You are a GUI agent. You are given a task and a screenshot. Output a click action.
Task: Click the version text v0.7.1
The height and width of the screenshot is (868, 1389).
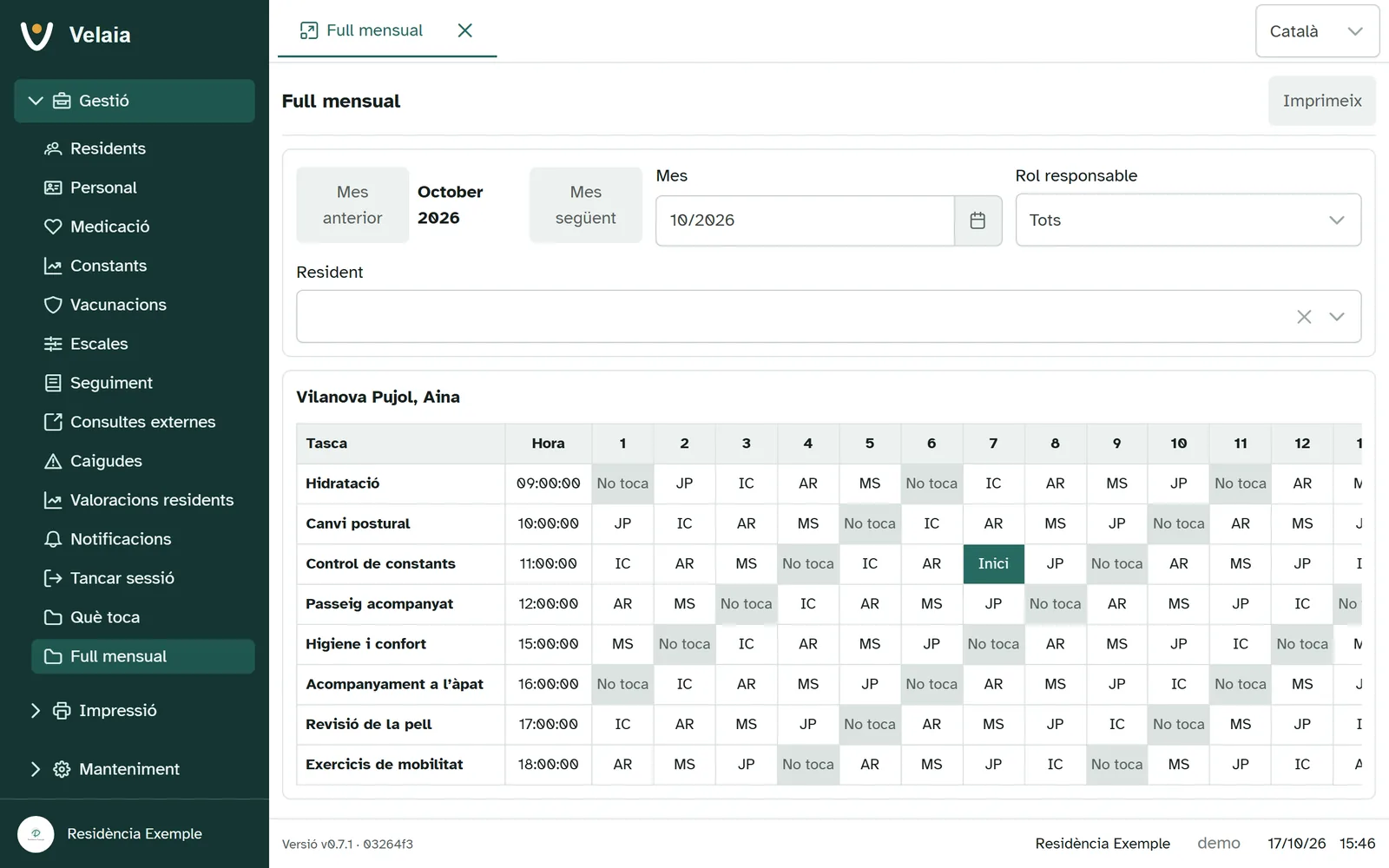[x=347, y=844]
